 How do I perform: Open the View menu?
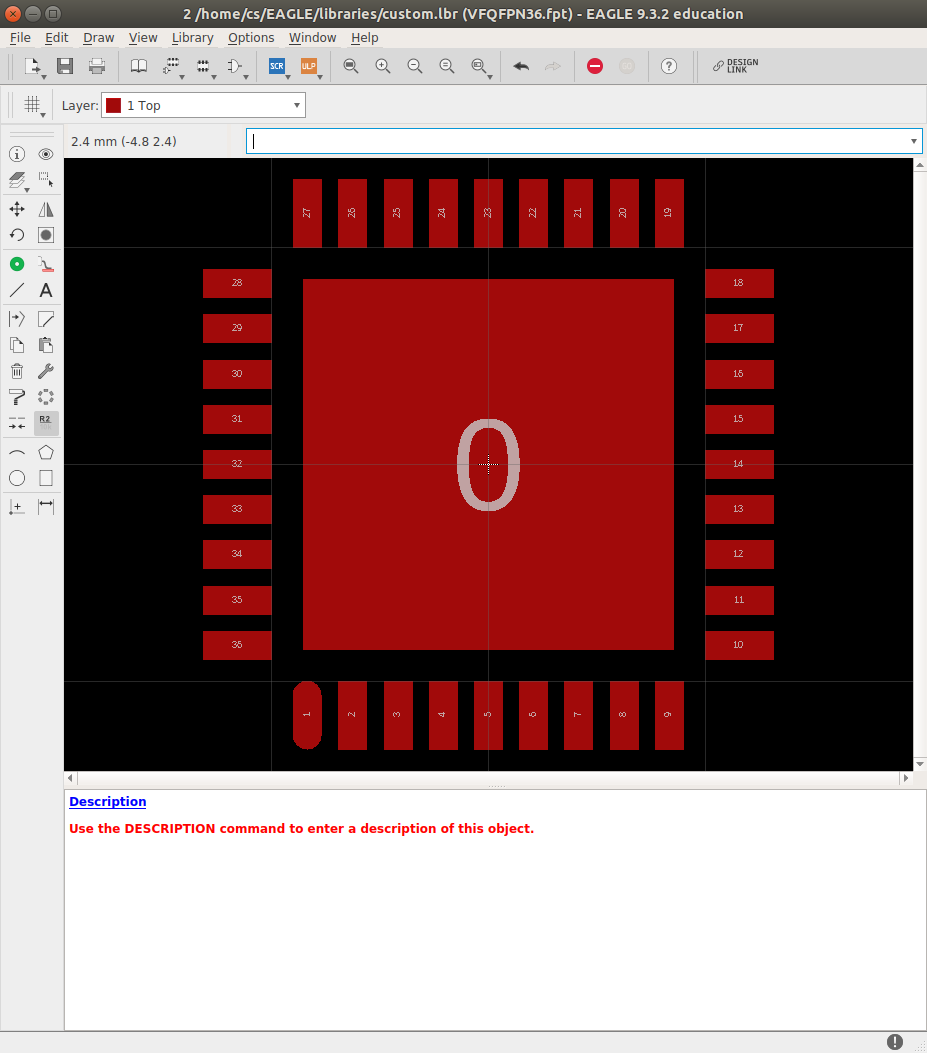(143, 38)
